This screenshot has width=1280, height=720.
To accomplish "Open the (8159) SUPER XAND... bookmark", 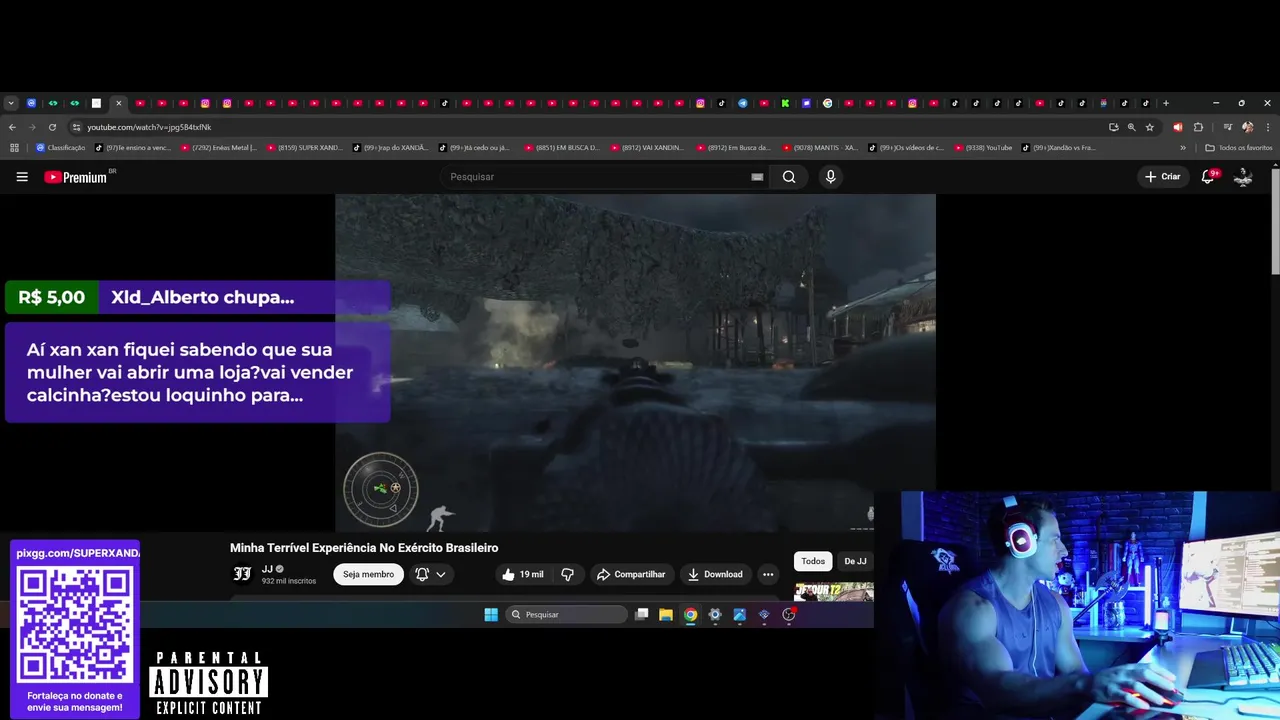I will (304, 148).
